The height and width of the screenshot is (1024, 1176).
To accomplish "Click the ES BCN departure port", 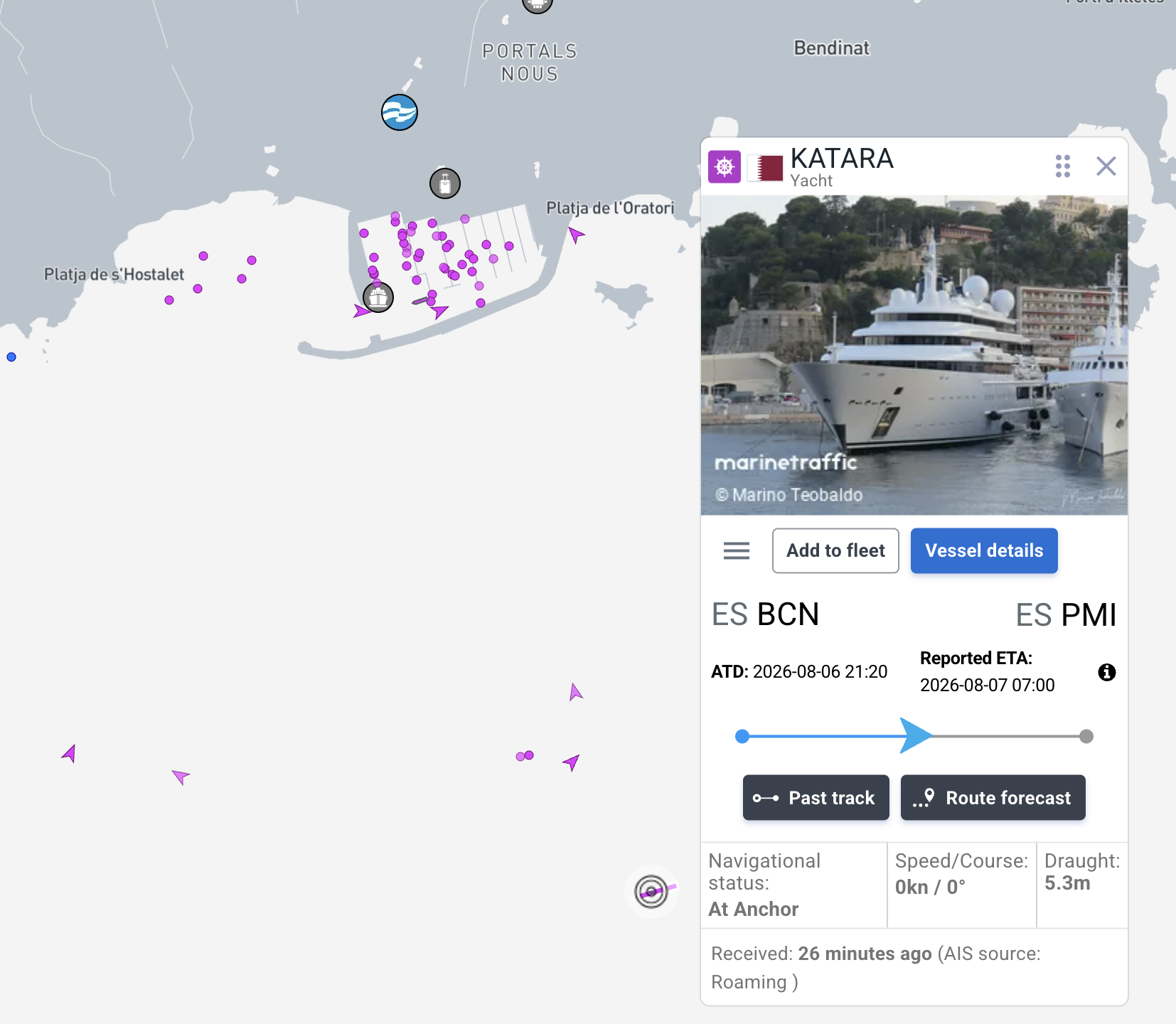I will point(766,614).
